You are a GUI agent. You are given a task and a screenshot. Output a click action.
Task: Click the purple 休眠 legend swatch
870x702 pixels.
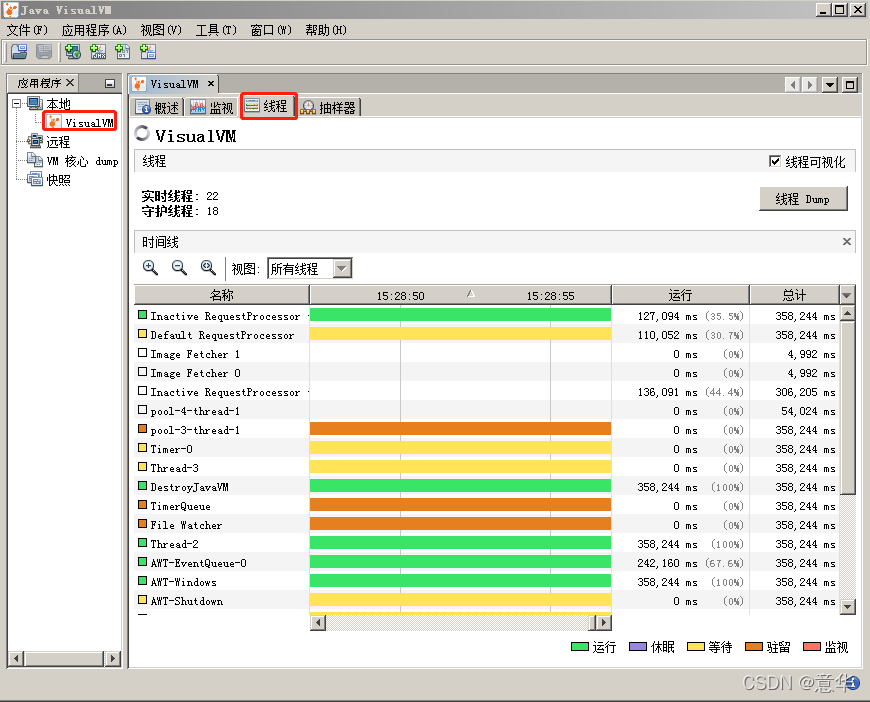pos(638,647)
